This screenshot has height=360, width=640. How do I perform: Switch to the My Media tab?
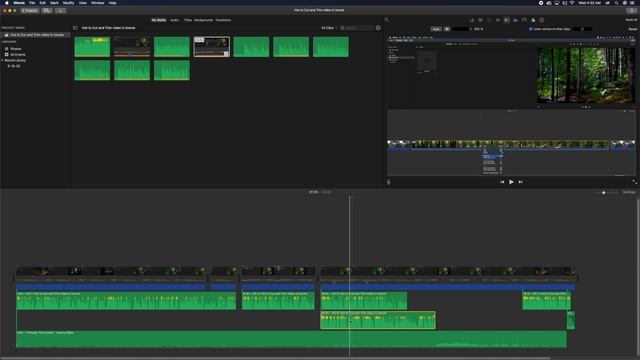pyautogui.click(x=159, y=20)
